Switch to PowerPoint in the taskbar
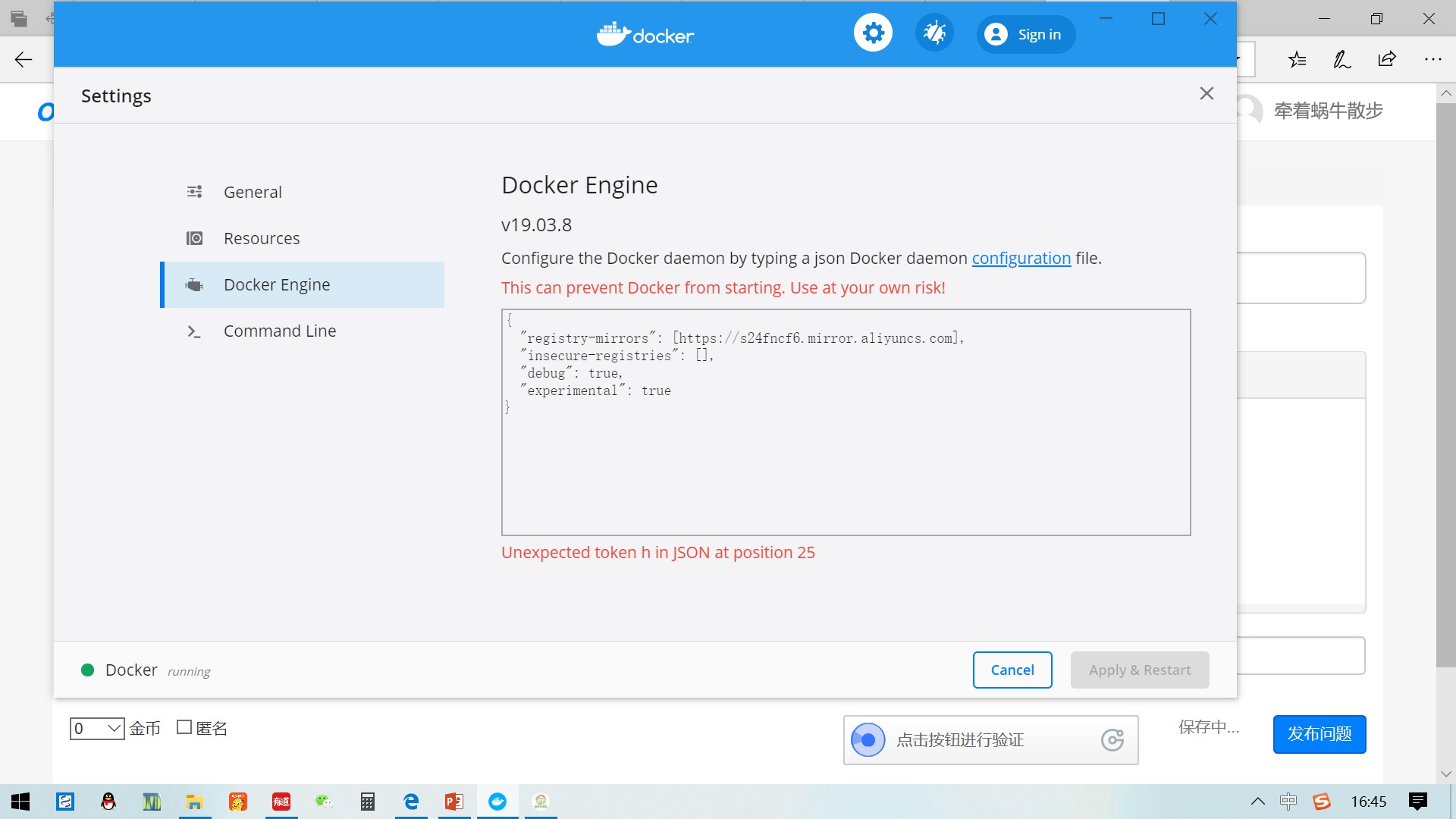Viewport: 1456px width, 819px height. pyautogui.click(x=454, y=802)
